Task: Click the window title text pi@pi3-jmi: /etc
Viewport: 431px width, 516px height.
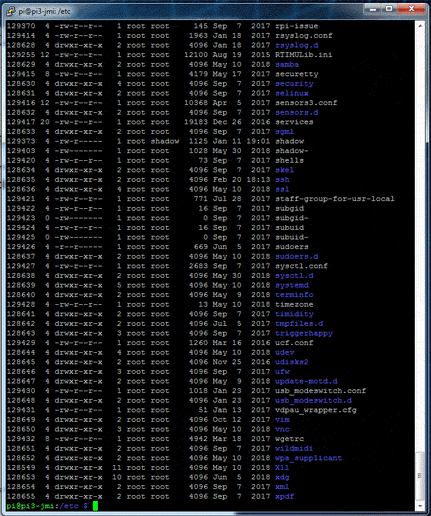Action: coord(44,11)
